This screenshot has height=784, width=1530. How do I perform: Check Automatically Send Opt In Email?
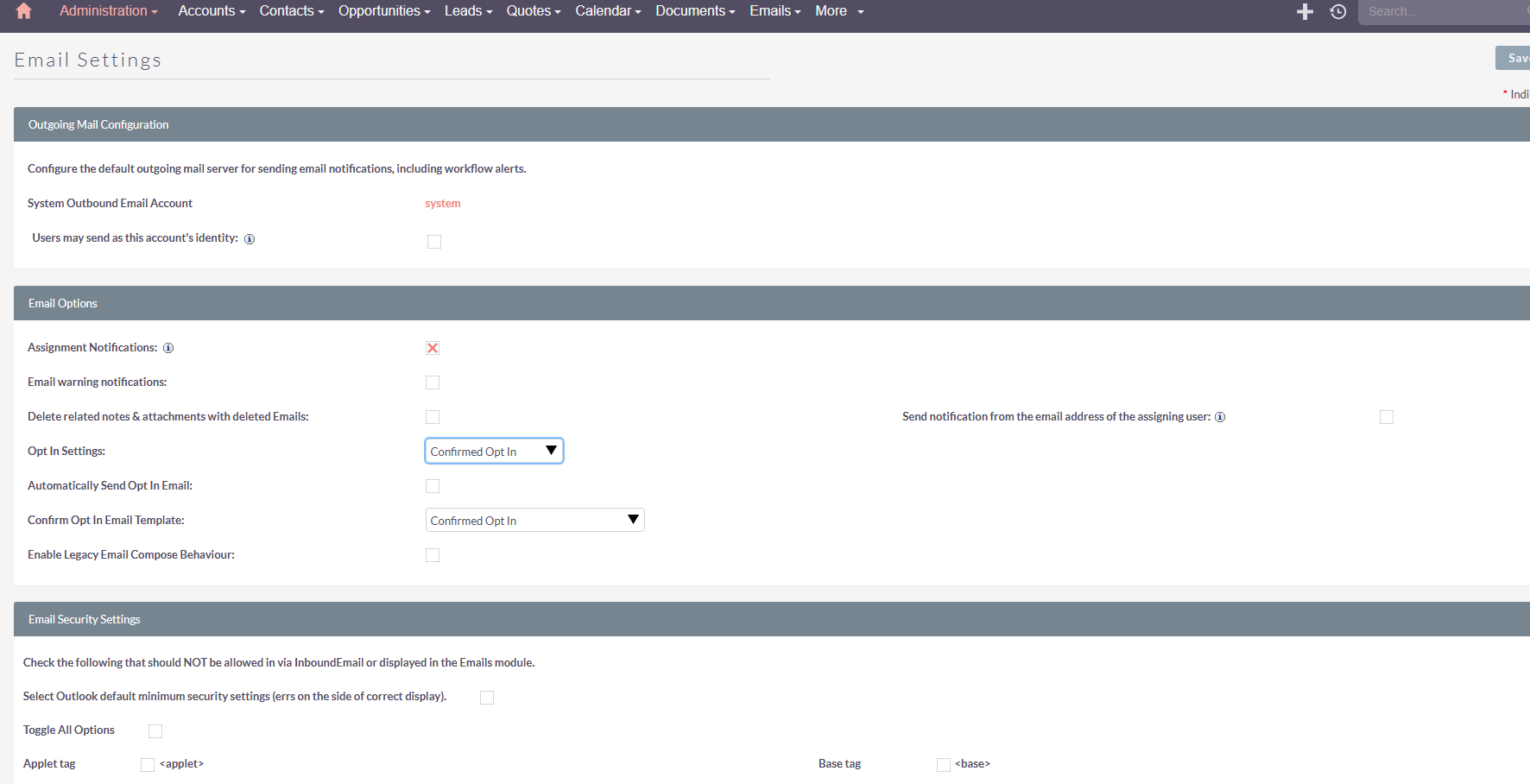433,486
